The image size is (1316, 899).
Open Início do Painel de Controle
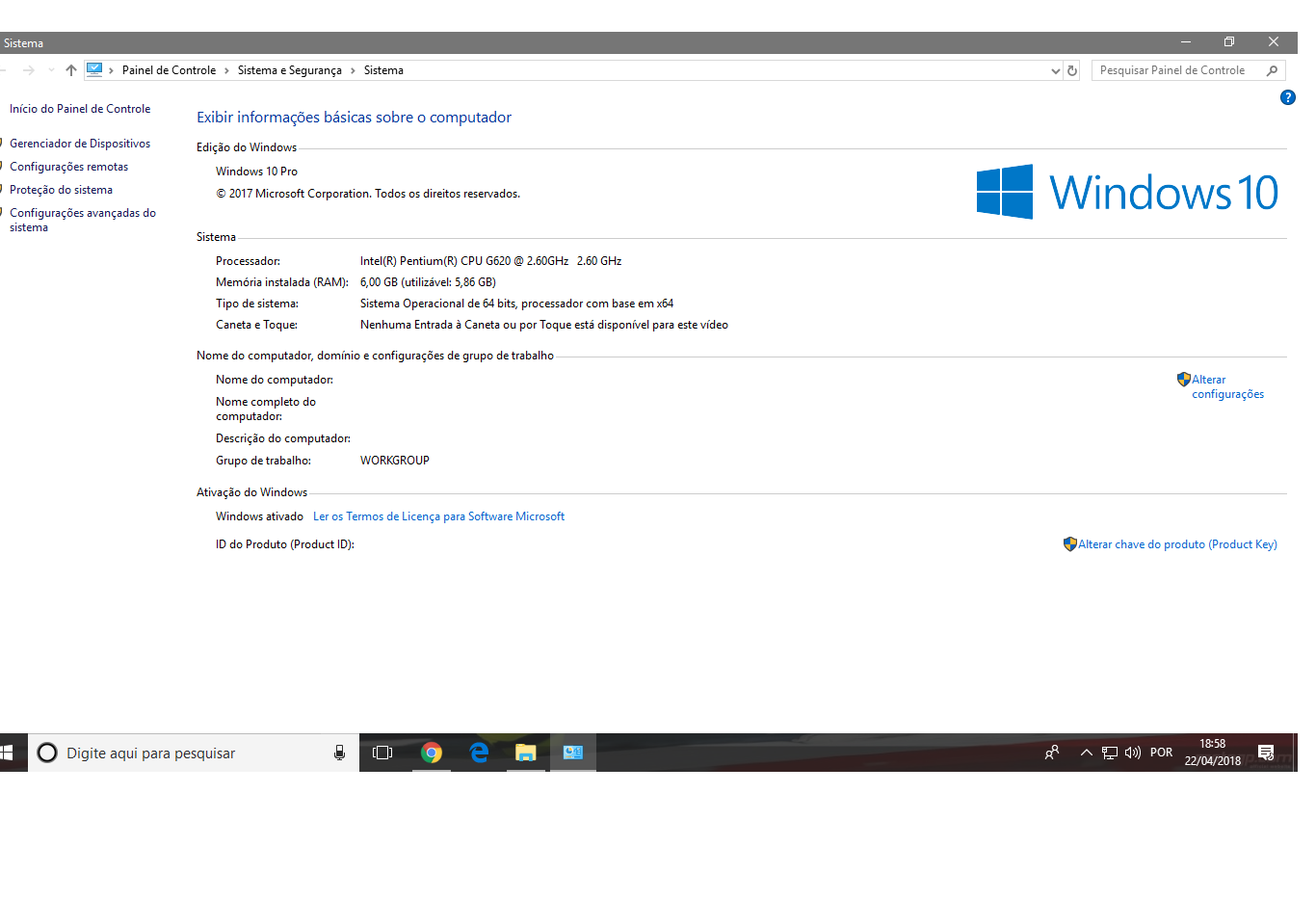pos(80,109)
